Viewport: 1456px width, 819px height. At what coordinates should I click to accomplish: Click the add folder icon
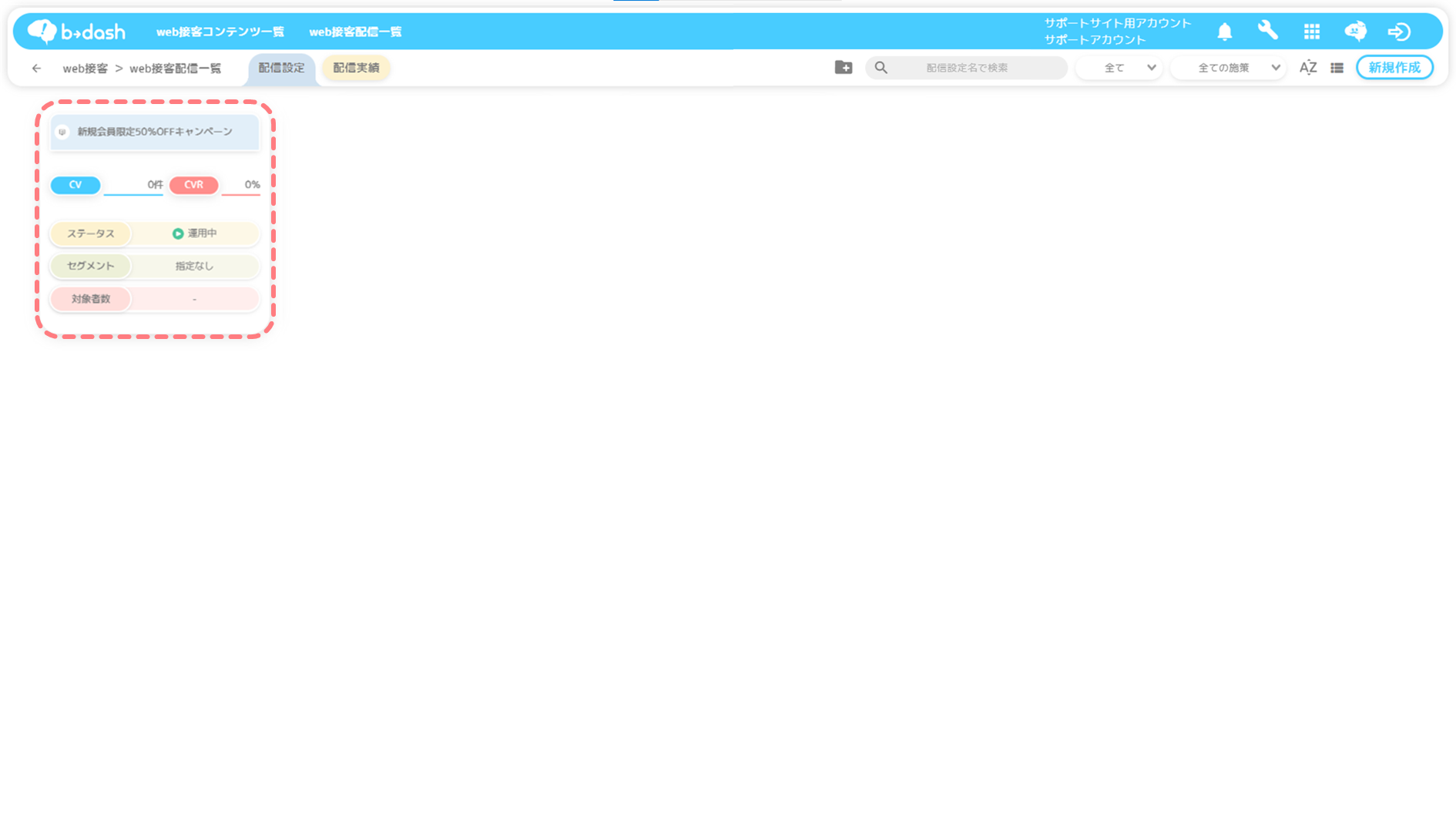[x=844, y=68]
